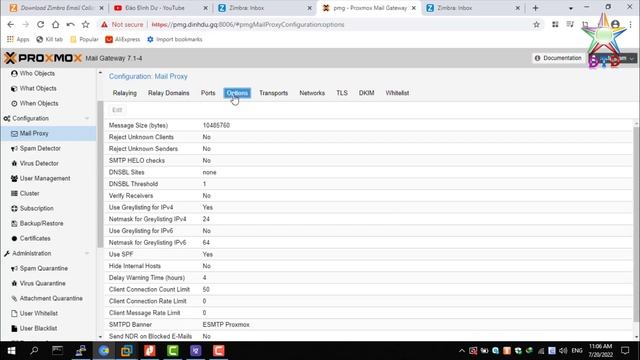
Task: Click the Edit button
Action: 117,110
